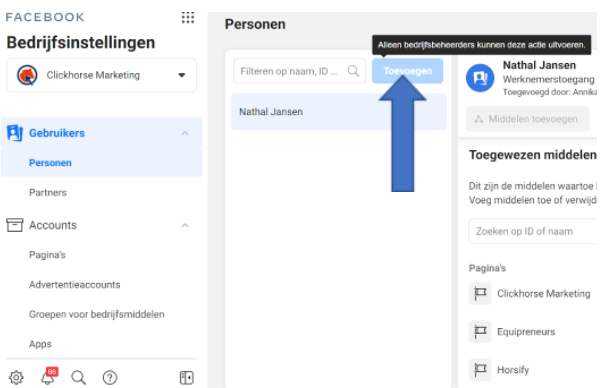Open the settings gear icon

[x=16, y=377]
